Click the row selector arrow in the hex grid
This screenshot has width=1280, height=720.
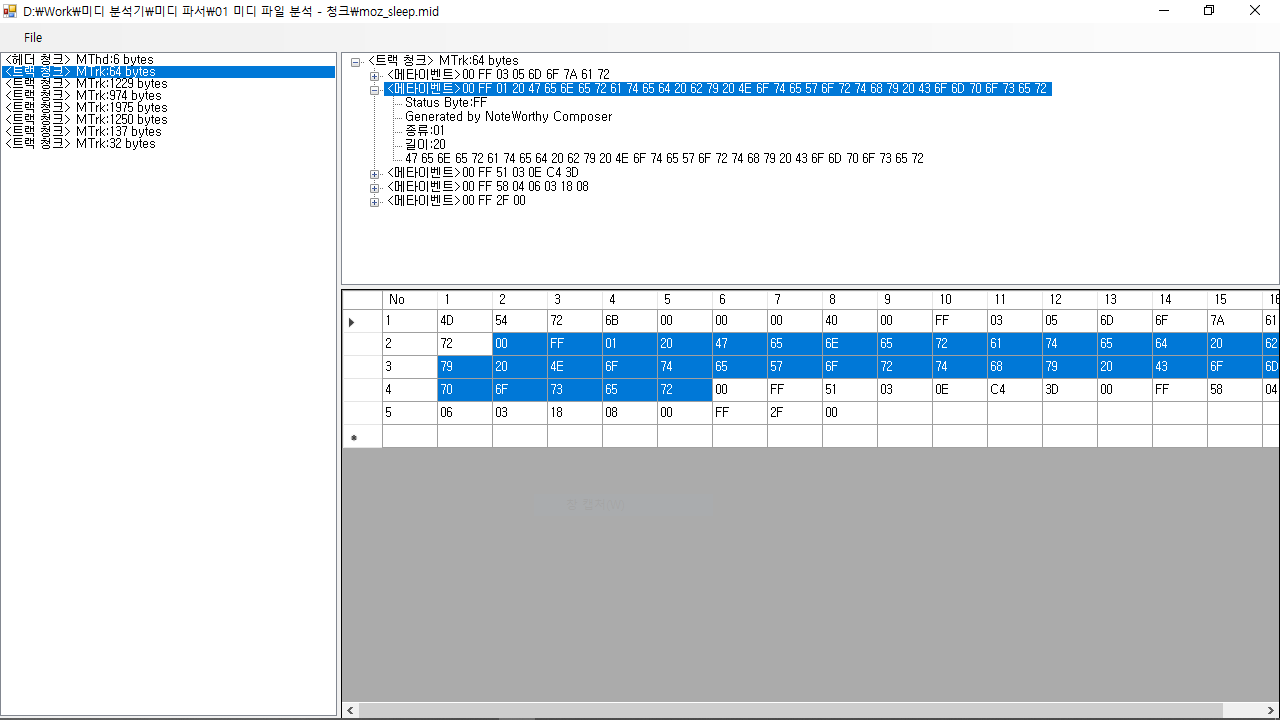tap(352, 320)
